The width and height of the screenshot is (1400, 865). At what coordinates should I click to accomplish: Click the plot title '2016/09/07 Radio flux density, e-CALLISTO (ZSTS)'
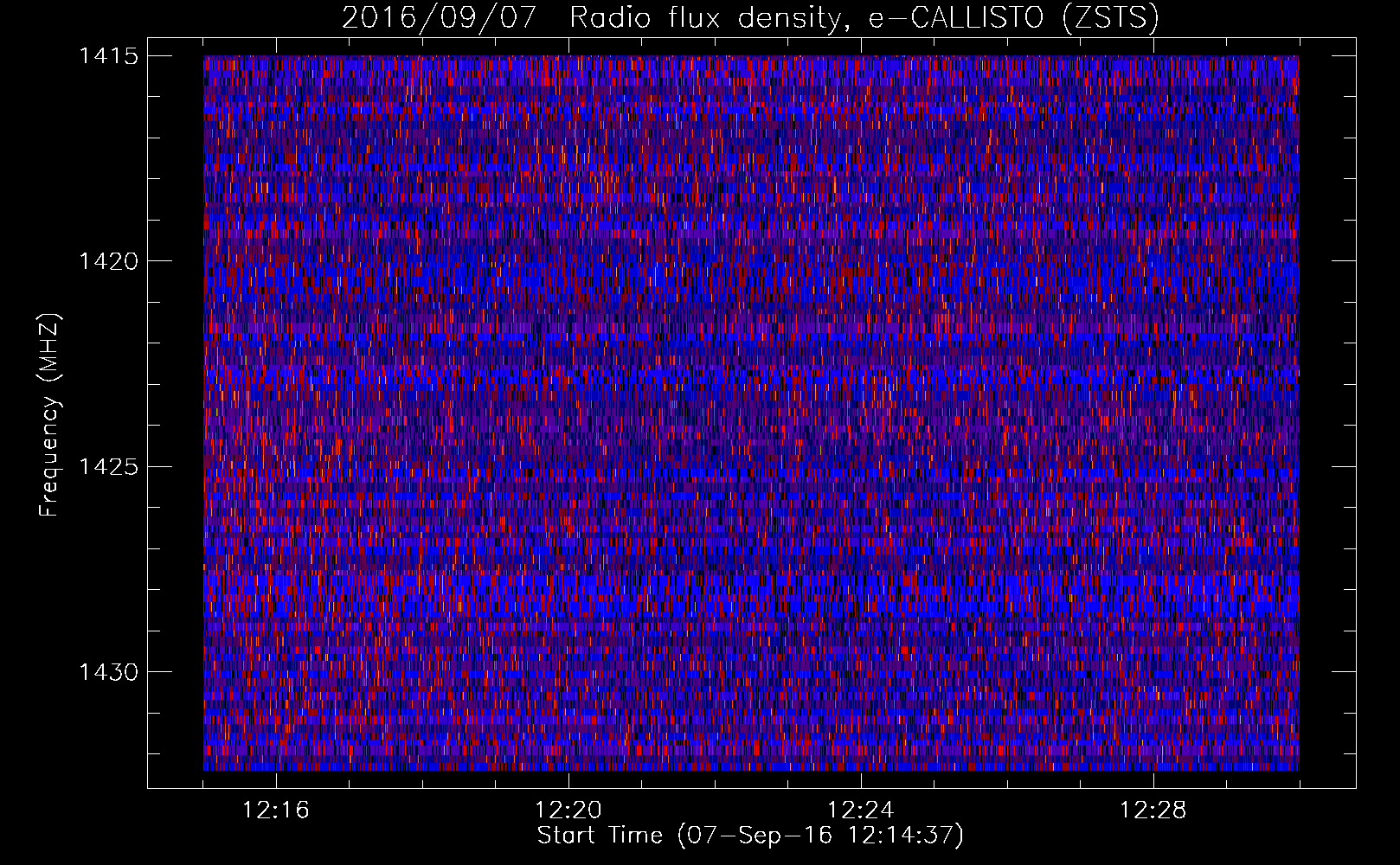tap(750, 18)
